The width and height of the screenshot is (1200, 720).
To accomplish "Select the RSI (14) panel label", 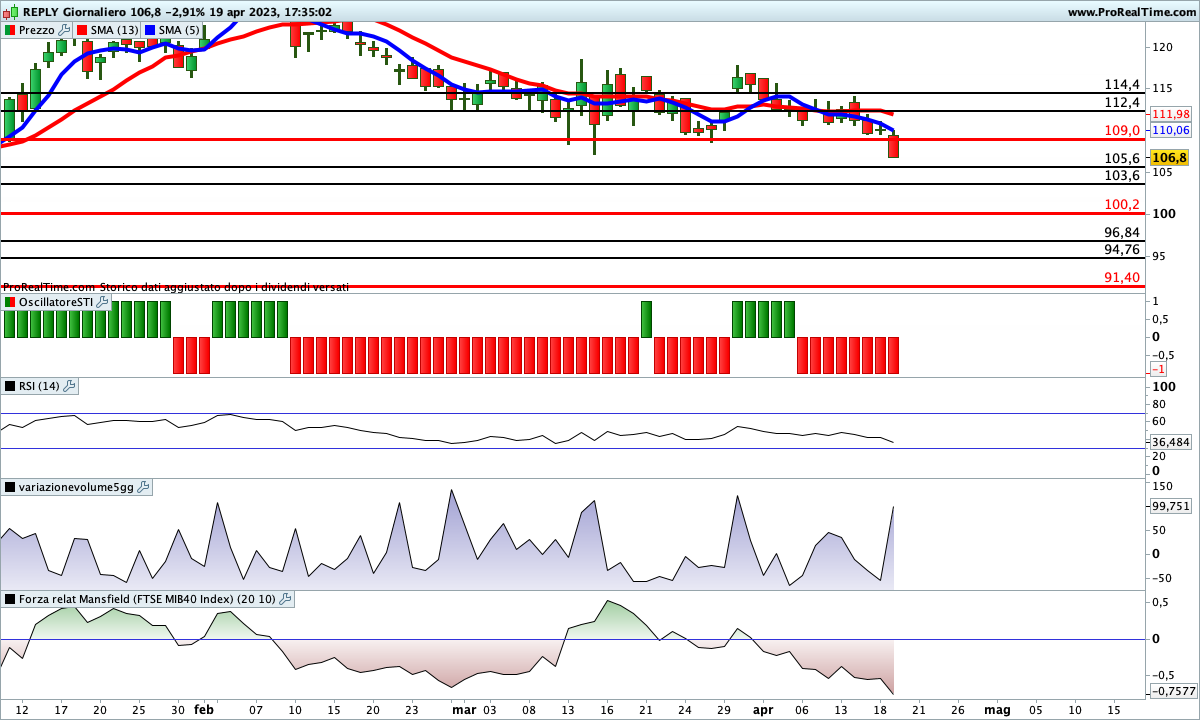I will (40, 386).
